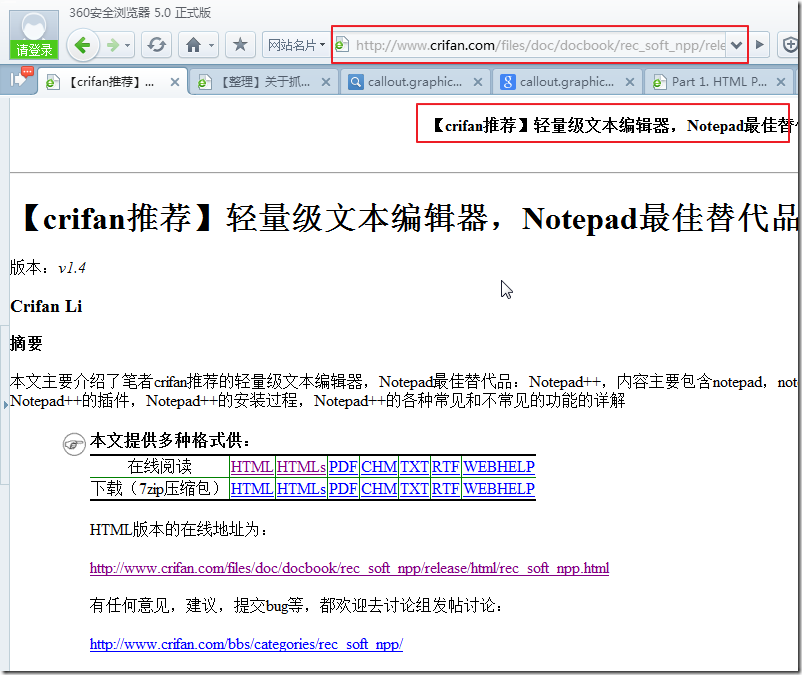Click the 在线阅读 table cell
This screenshot has width=802, height=675.
click(x=159, y=466)
